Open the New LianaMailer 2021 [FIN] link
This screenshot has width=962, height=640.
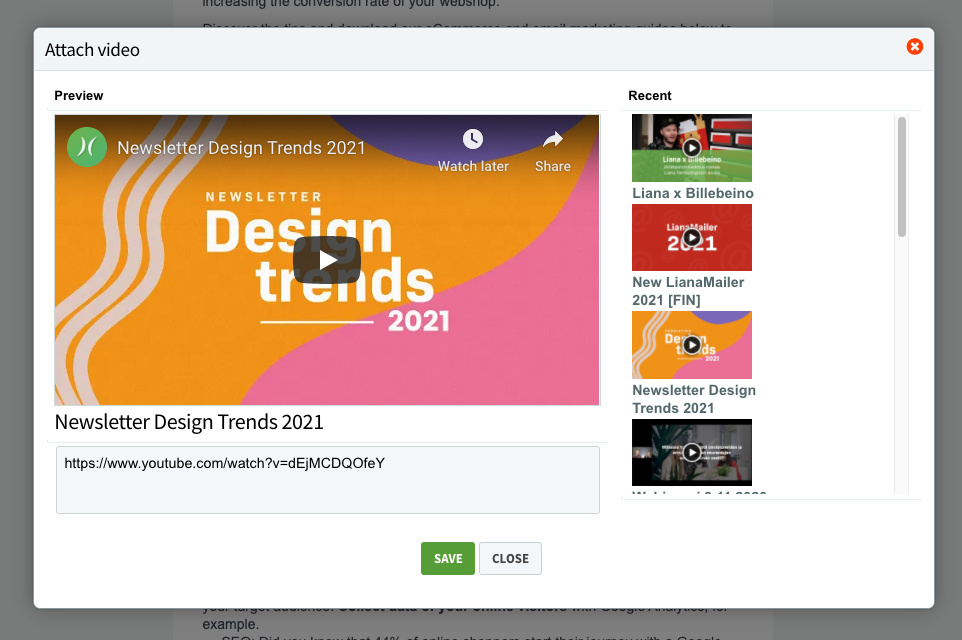(x=688, y=291)
